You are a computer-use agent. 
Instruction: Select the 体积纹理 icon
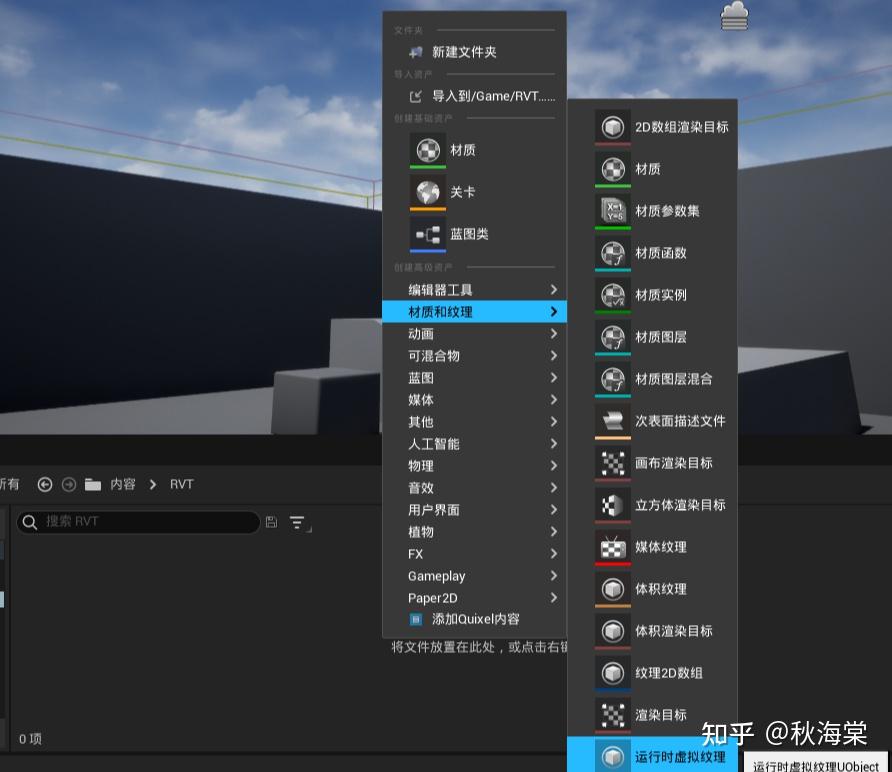pyautogui.click(x=612, y=589)
